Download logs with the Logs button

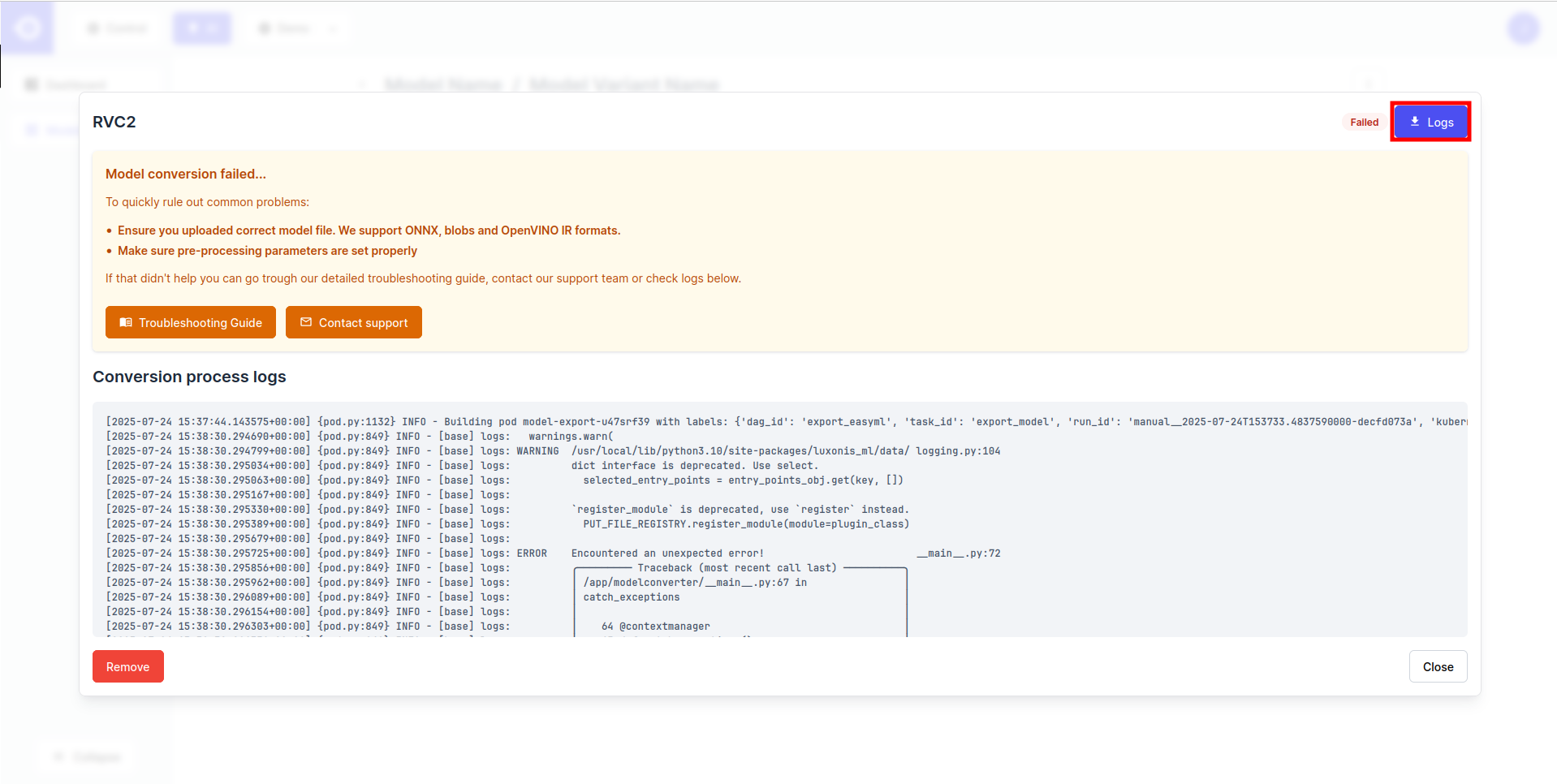point(1430,122)
